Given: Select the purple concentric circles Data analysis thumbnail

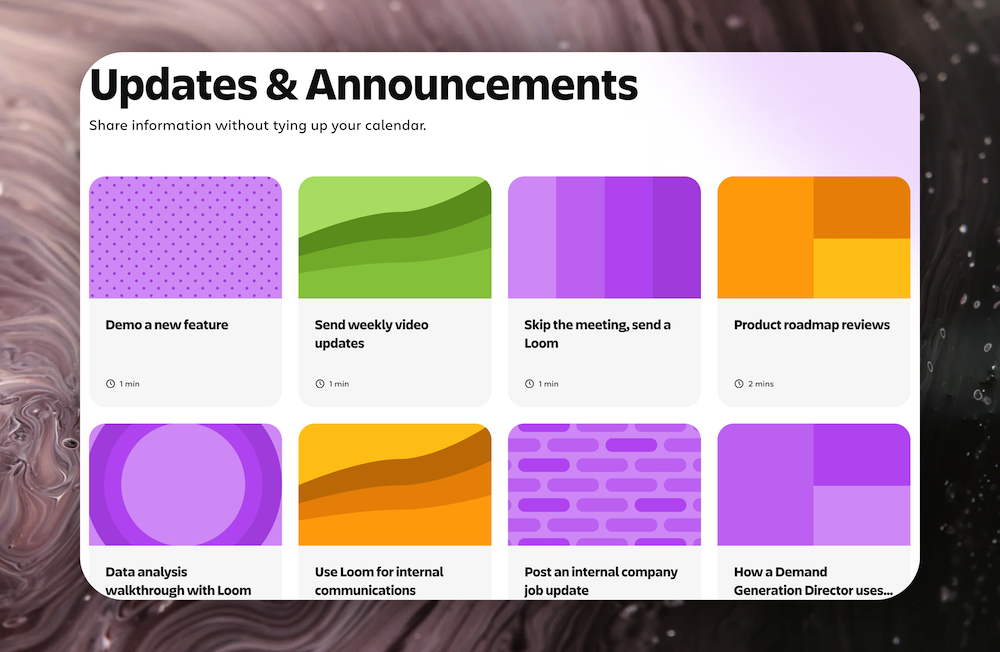Looking at the screenshot, I should coord(185,484).
